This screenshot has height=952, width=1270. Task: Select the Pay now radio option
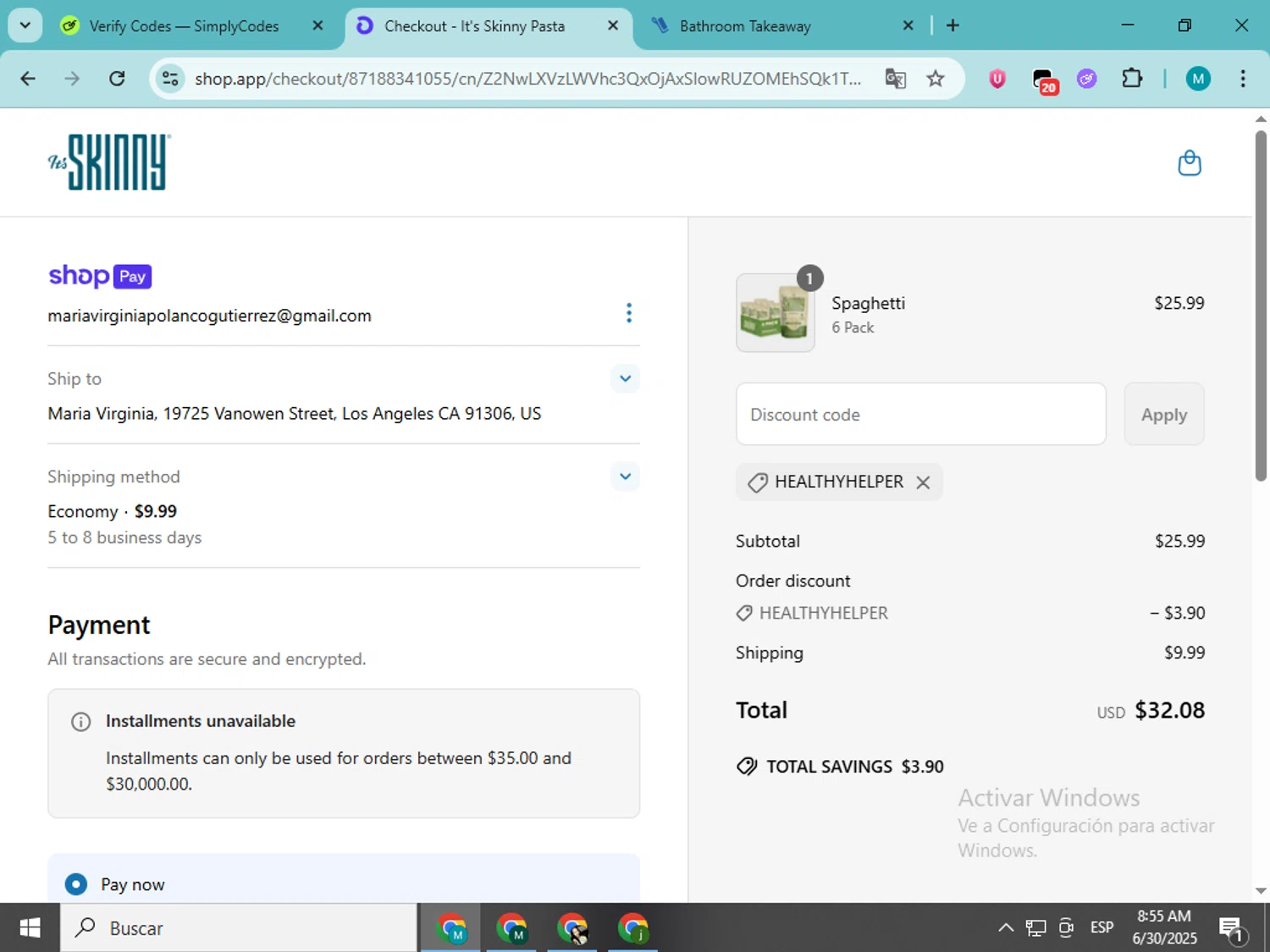click(x=76, y=884)
